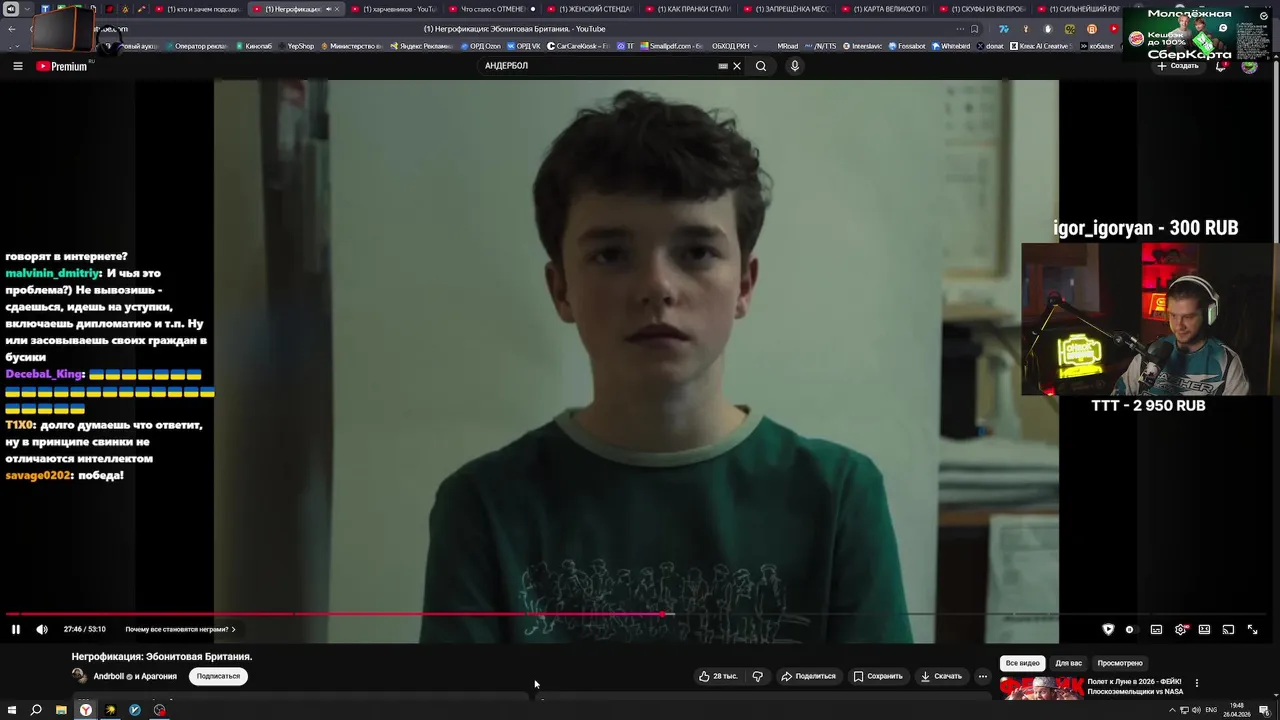Download video via Скачать button

(941, 677)
